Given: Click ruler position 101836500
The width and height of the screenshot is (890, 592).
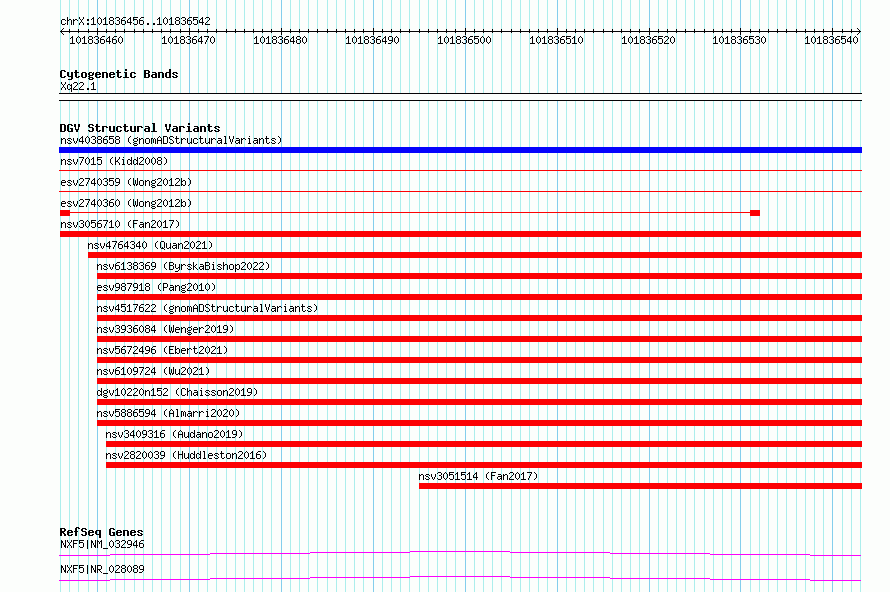Looking at the screenshot, I should pyautogui.click(x=464, y=40).
